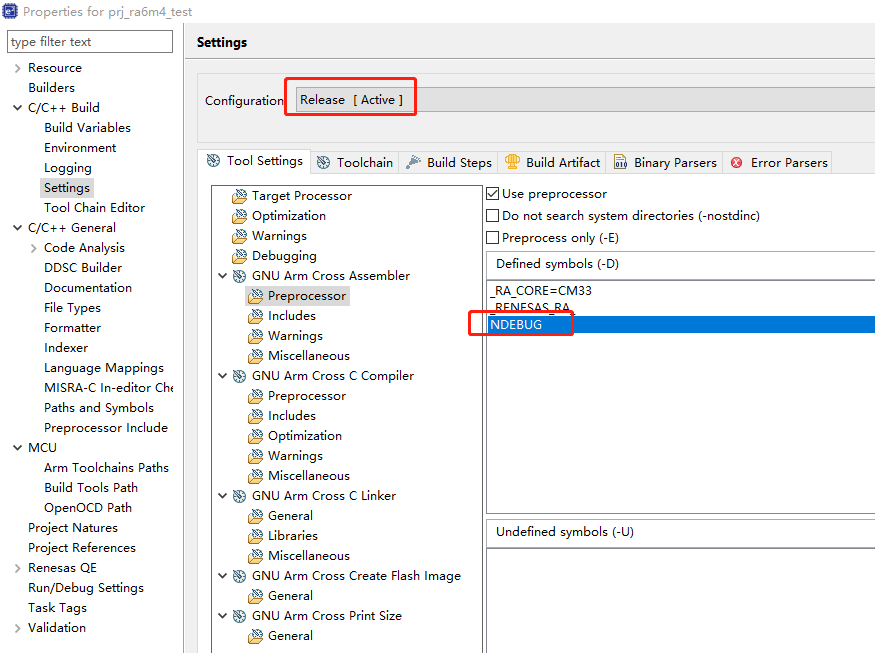Open the Build Steps tab
The height and width of the screenshot is (653, 875).
click(x=449, y=162)
